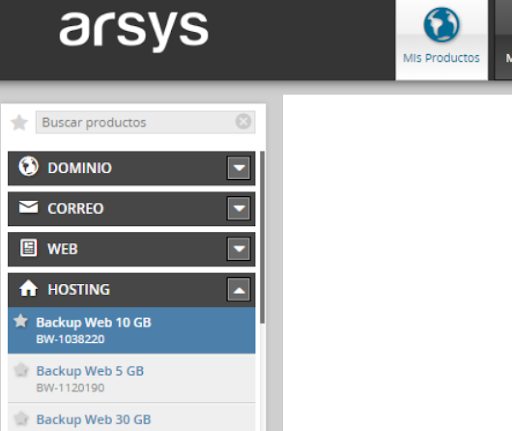Click the favorites star beside the search box
The width and height of the screenshot is (512, 431).
click(19, 122)
